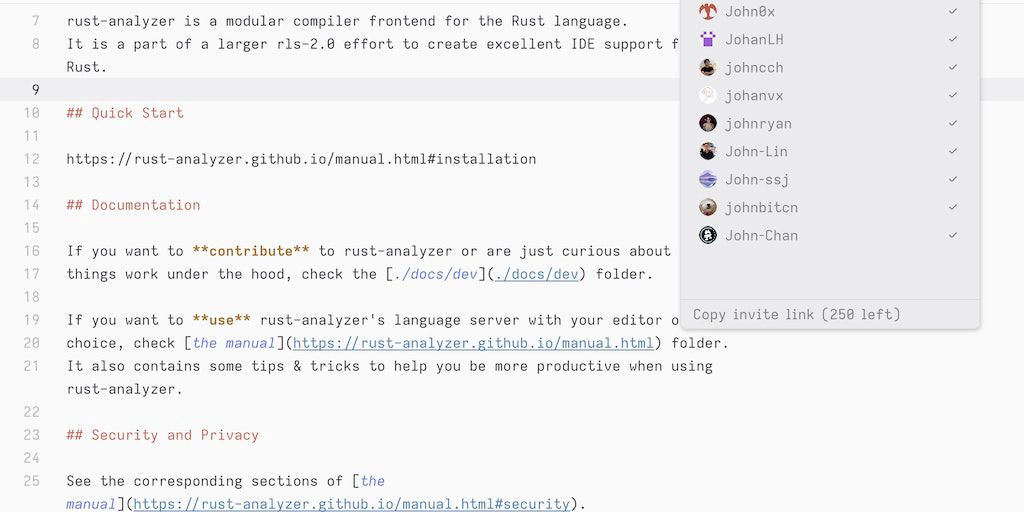Toggle checkmark for JohanLH

click(953, 39)
